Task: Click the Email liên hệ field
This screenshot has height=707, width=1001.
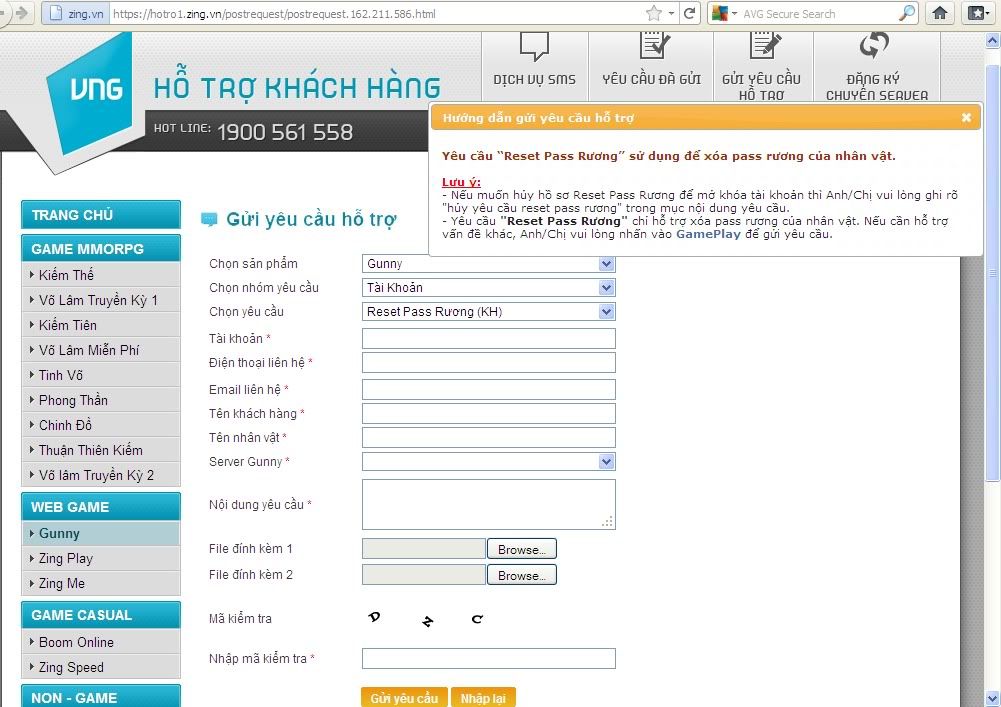Action: (488, 390)
